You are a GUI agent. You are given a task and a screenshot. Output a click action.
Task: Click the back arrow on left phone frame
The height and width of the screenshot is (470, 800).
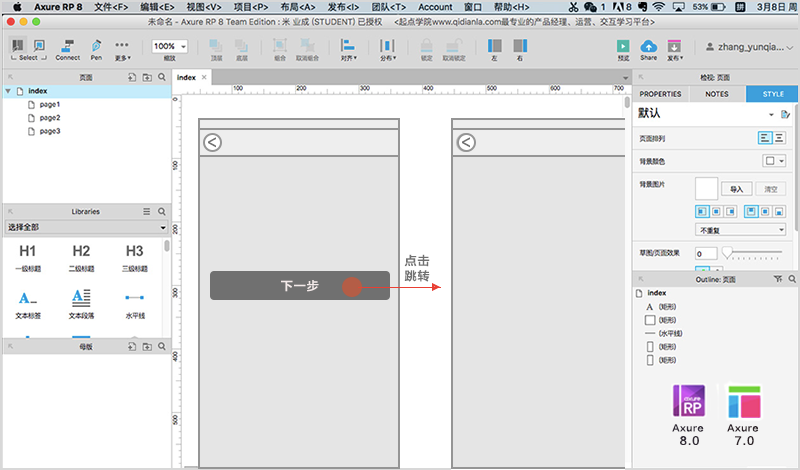tap(212, 142)
